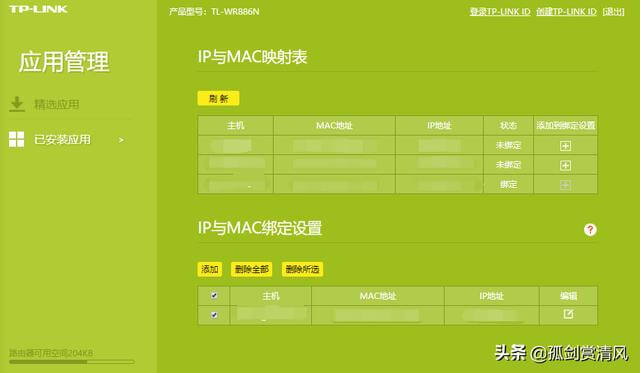Click the edit pencil icon in binding row

568,314
